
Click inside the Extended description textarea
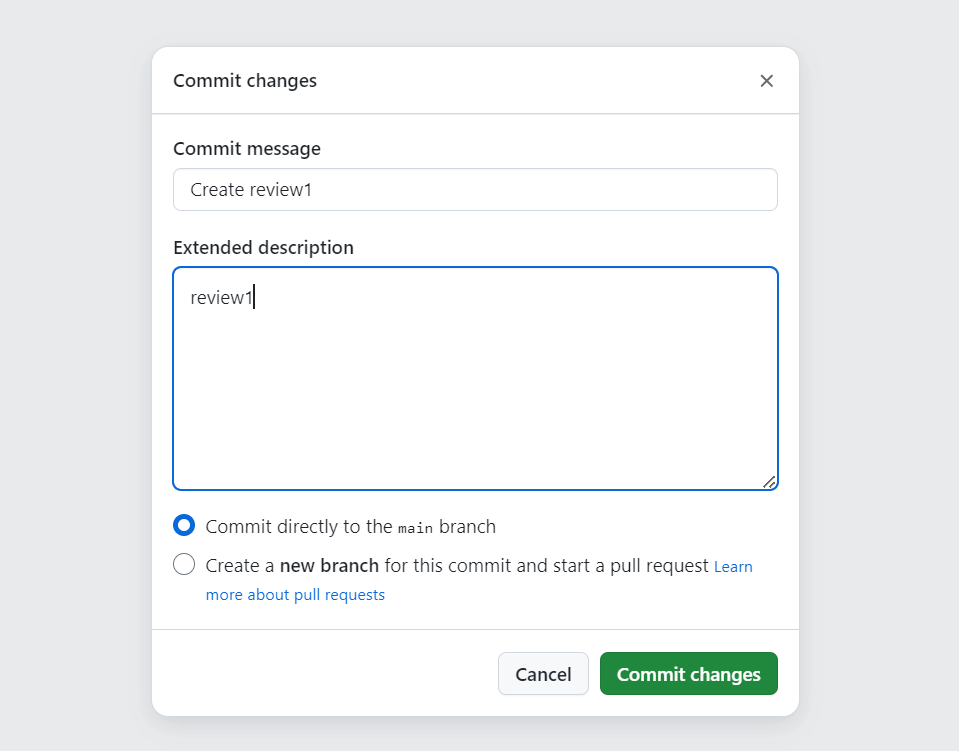[475, 390]
